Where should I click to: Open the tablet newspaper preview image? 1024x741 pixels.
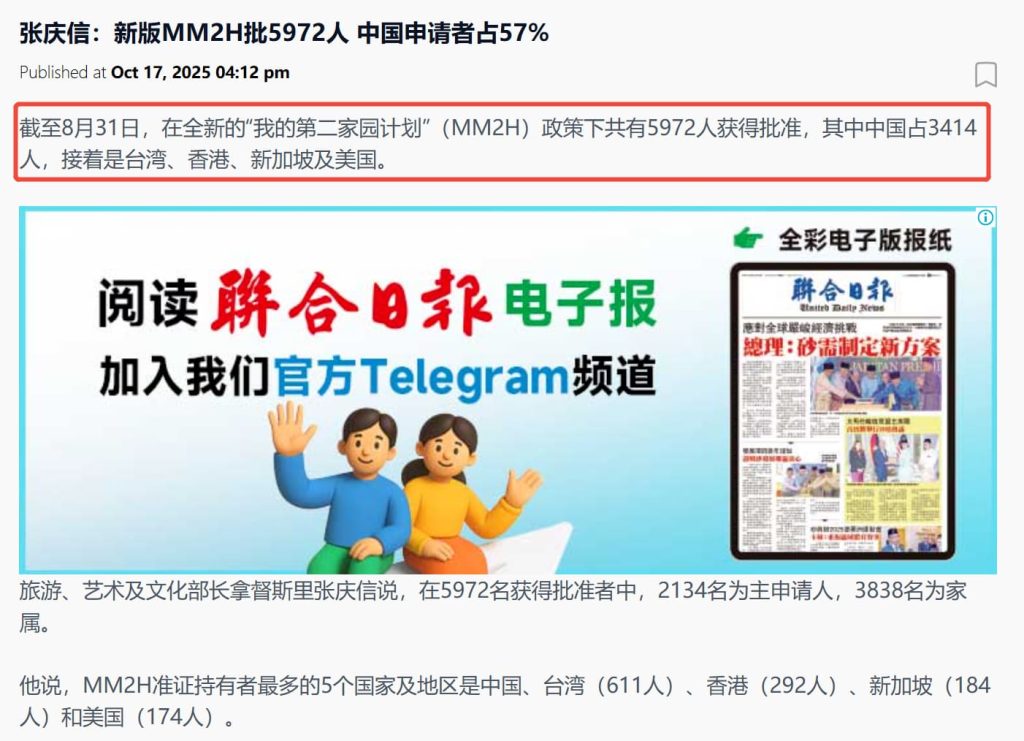(842, 411)
